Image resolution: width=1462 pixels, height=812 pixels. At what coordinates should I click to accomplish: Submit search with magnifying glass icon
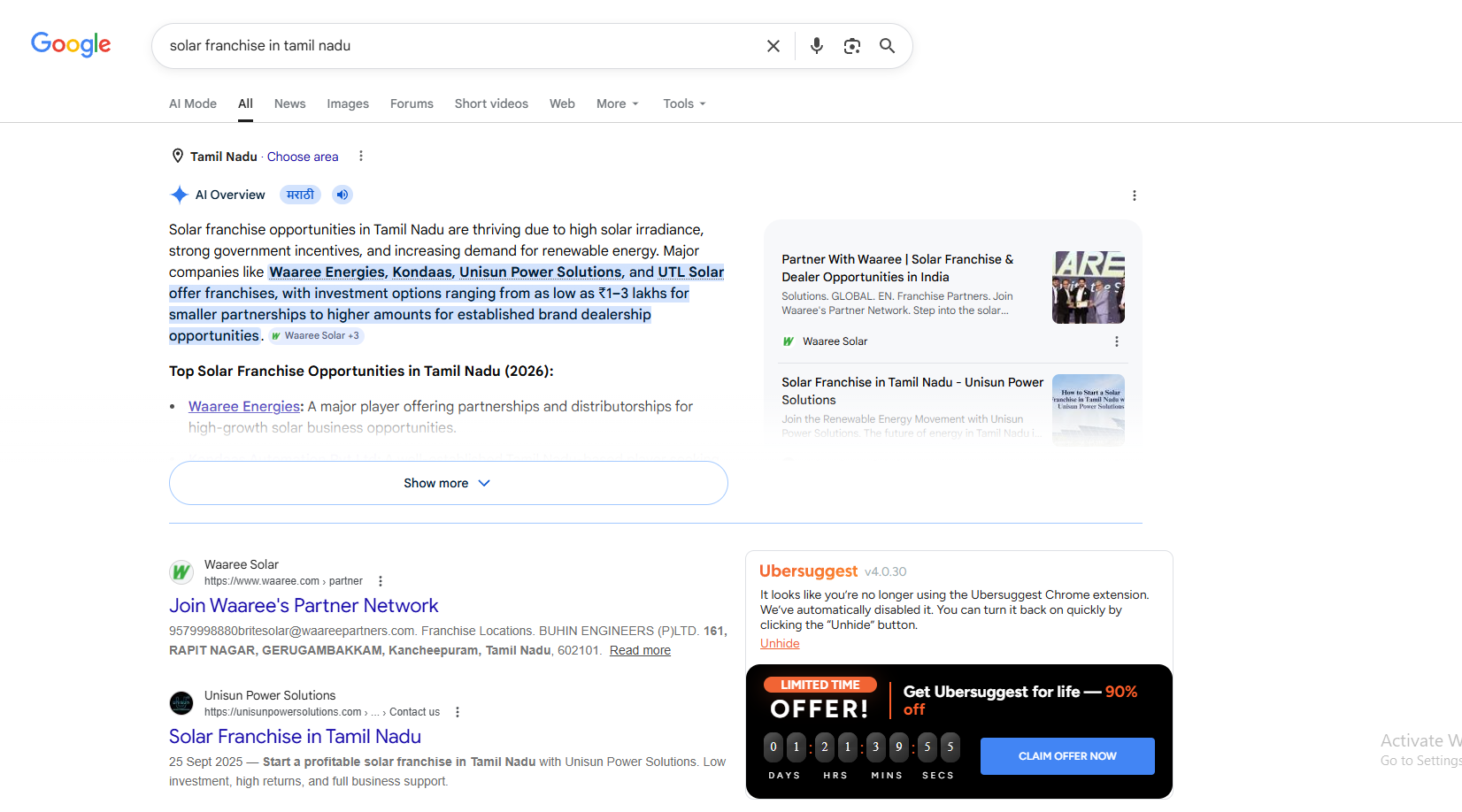(x=887, y=46)
